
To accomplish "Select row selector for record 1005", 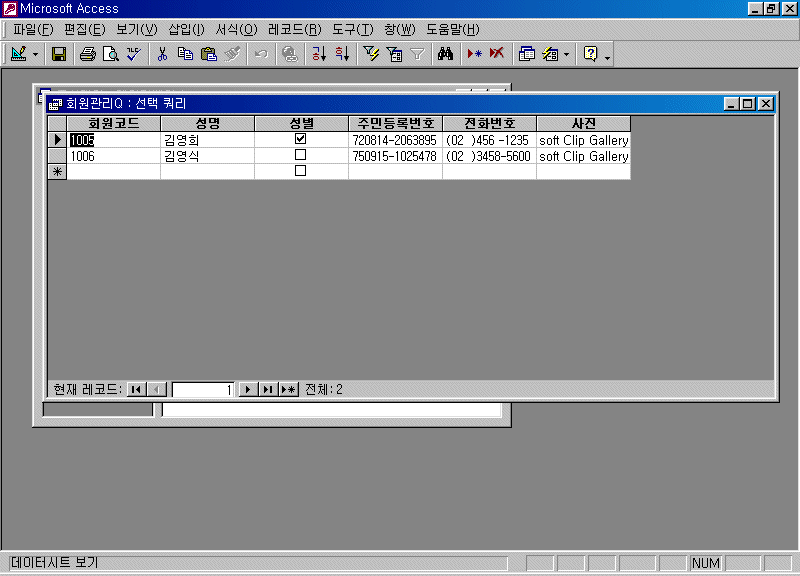I will pos(57,139).
